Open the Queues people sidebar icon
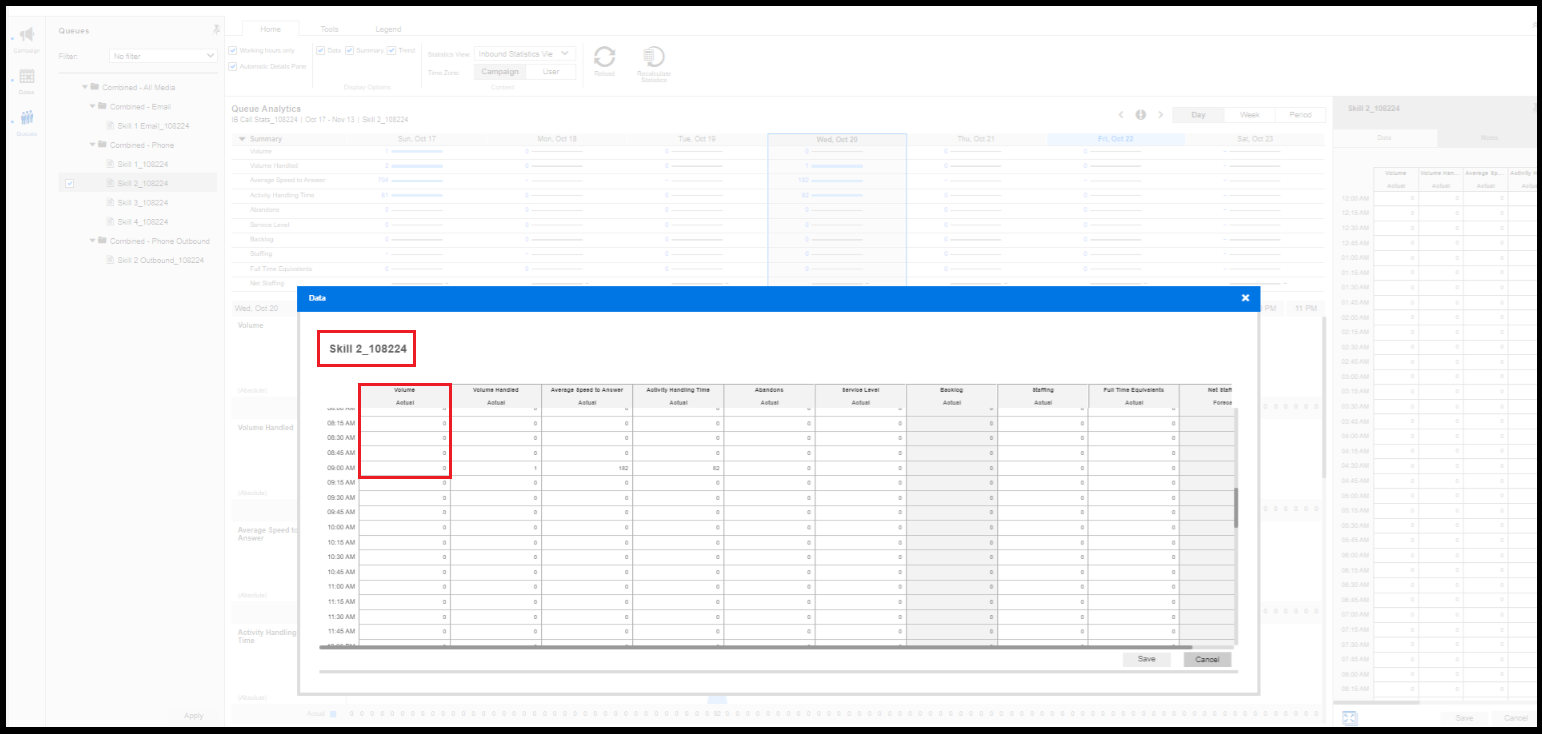 (27, 118)
